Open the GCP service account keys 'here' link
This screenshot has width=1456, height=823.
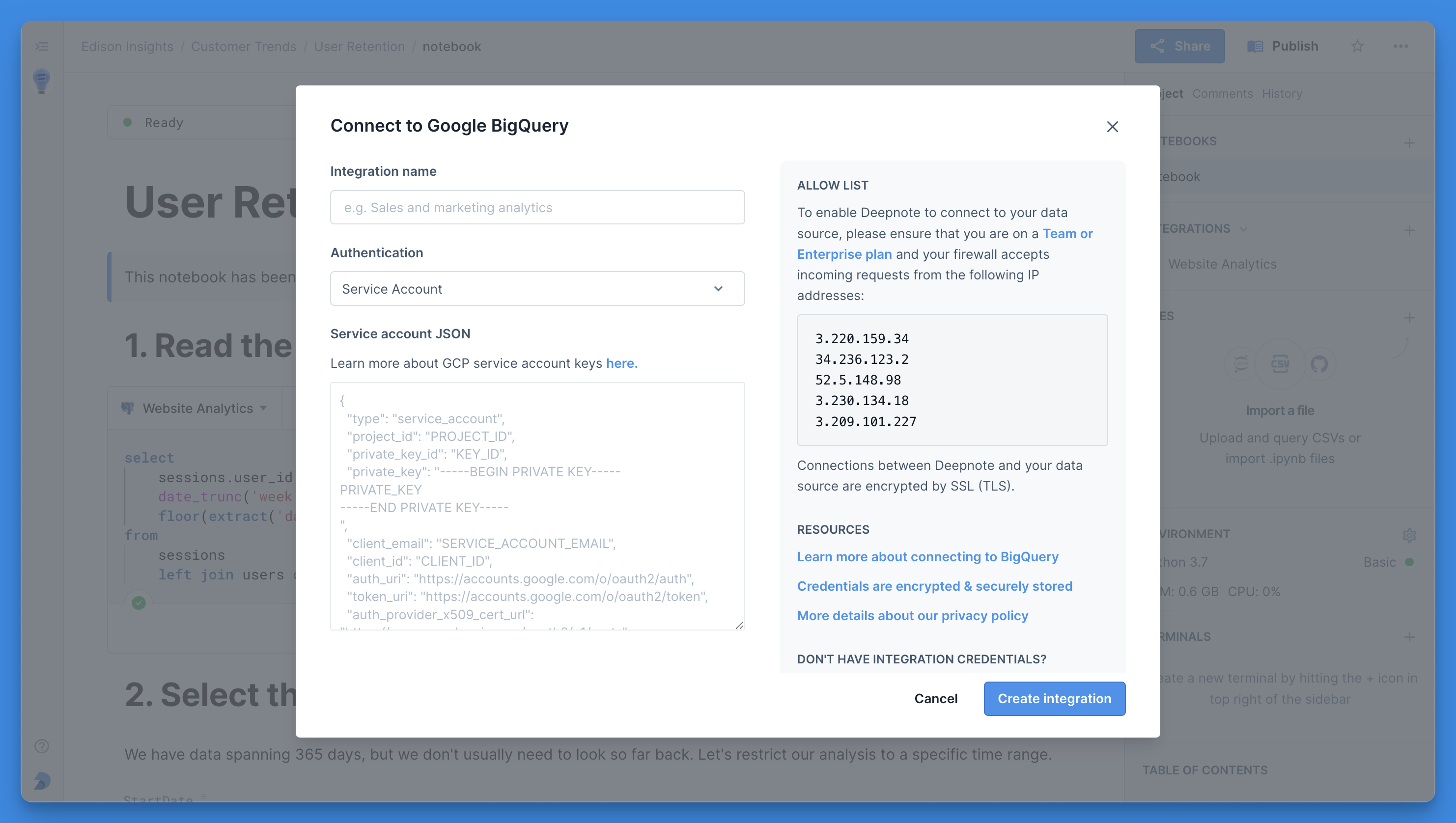pos(621,363)
